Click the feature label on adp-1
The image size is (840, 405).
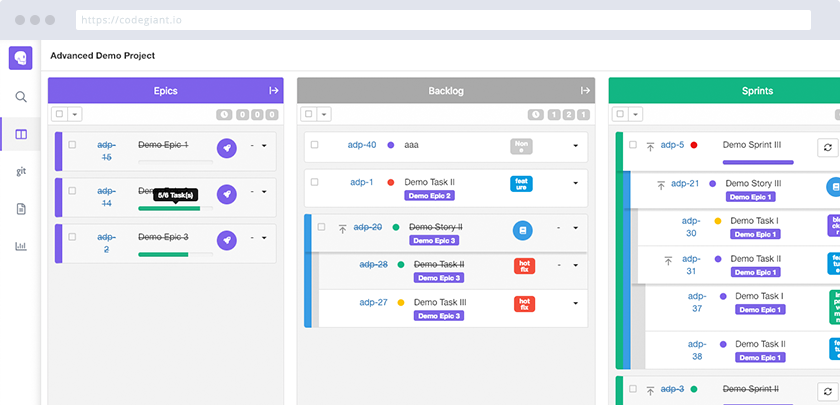[x=521, y=184]
